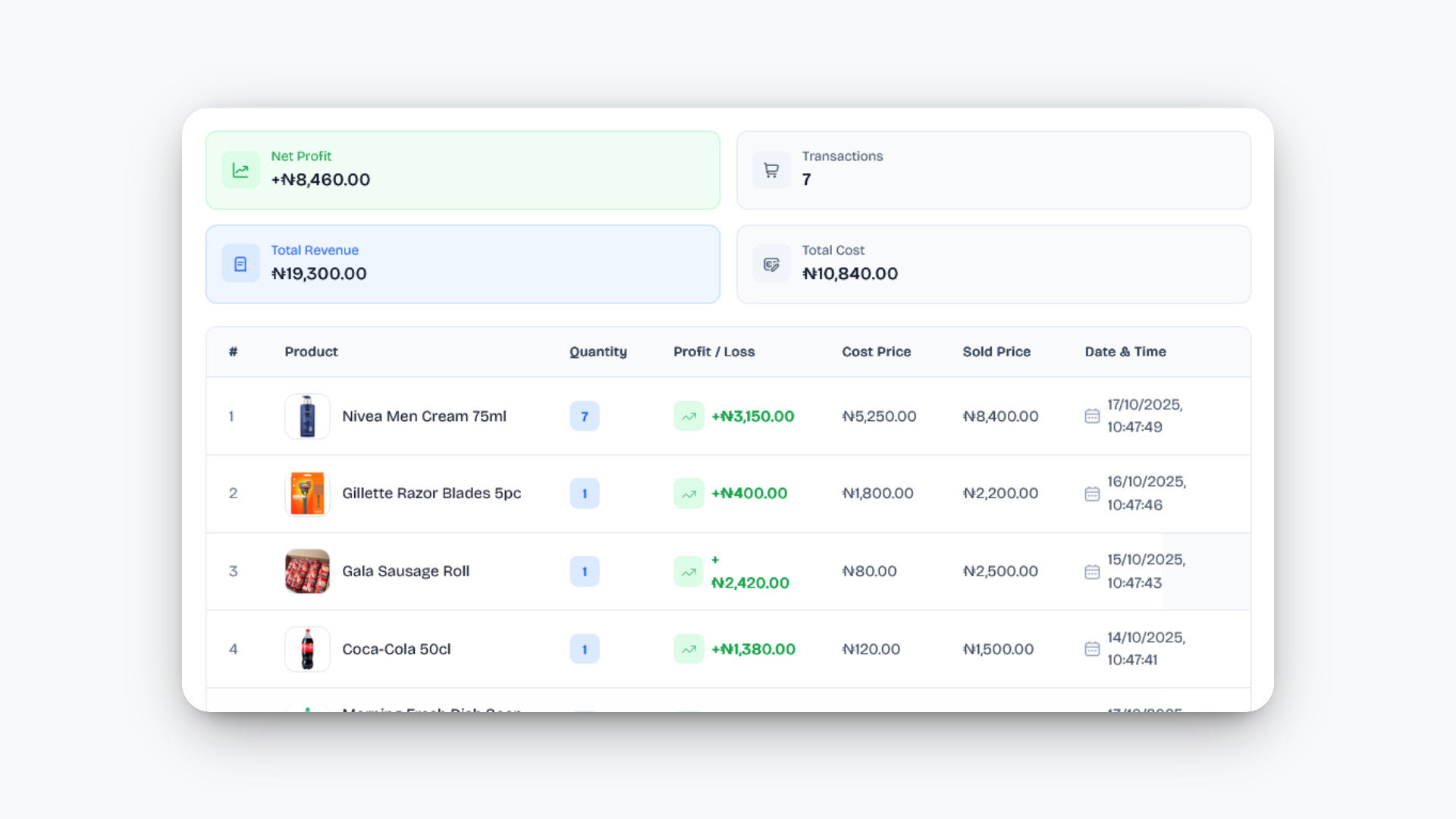Click the date 15/10/2025, 10:47:43

pyautogui.click(x=1147, y=572)
